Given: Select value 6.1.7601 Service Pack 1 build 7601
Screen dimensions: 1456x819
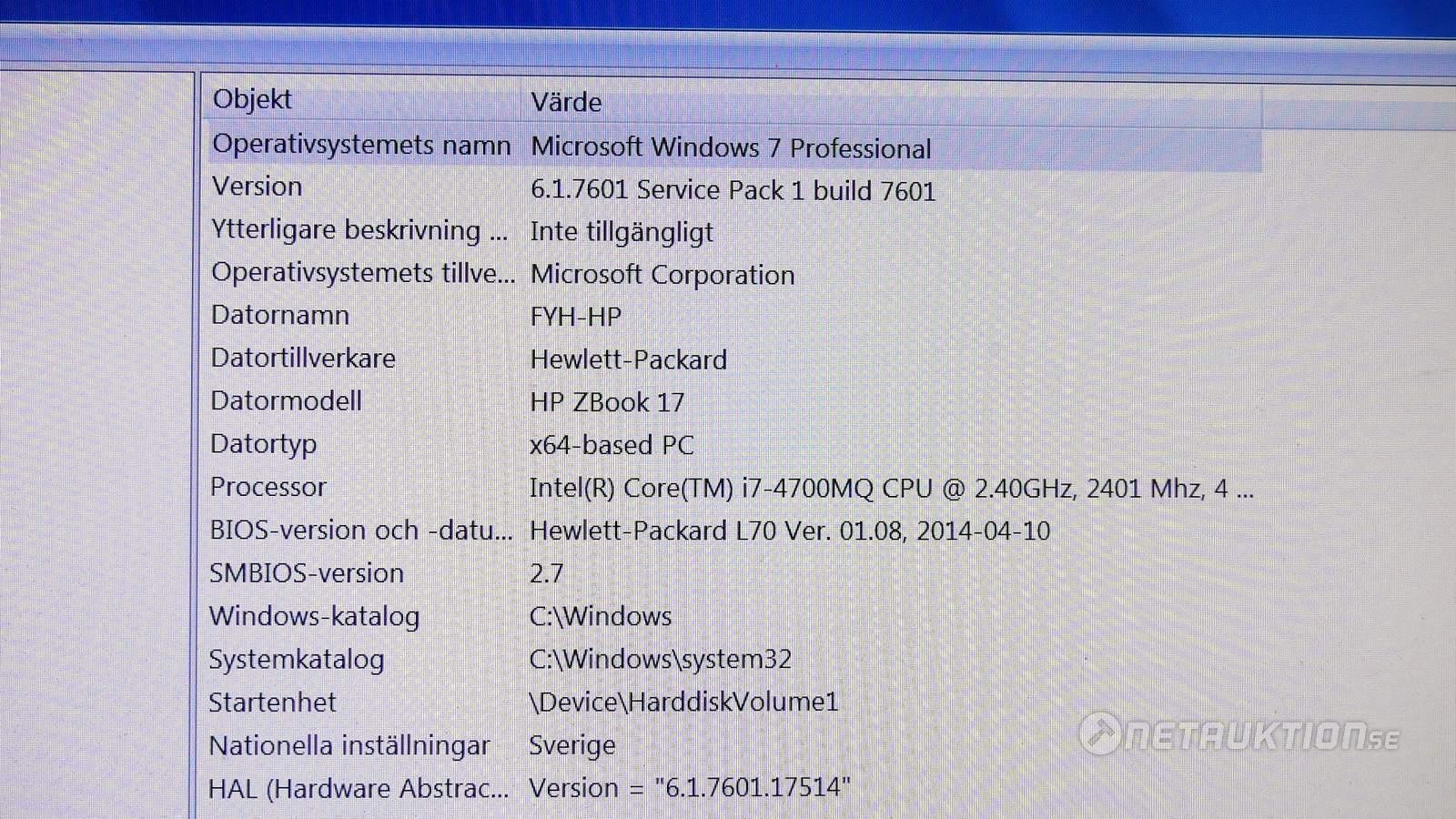Looking at the screenshot, I should (733, 190).
